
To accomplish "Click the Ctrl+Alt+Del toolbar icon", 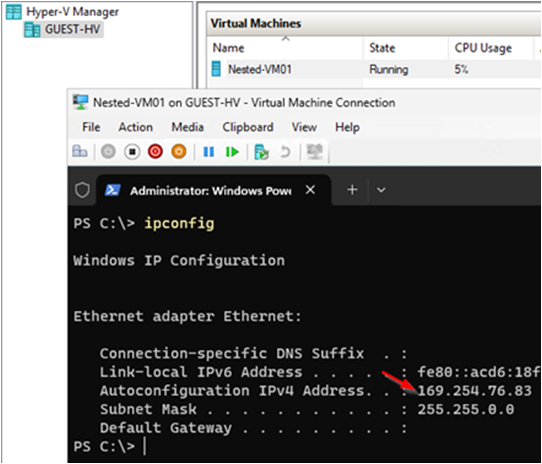I will point(80,151).
